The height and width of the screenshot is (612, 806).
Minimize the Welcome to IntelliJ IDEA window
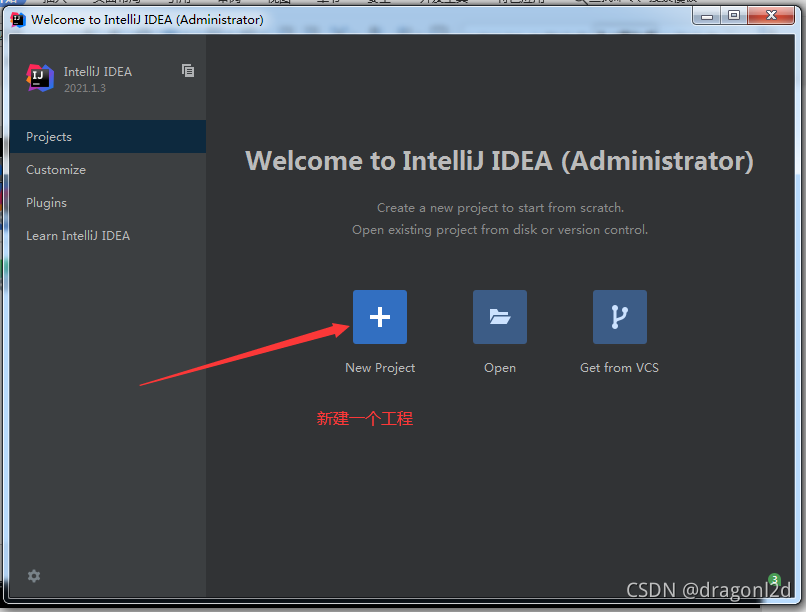707,16
